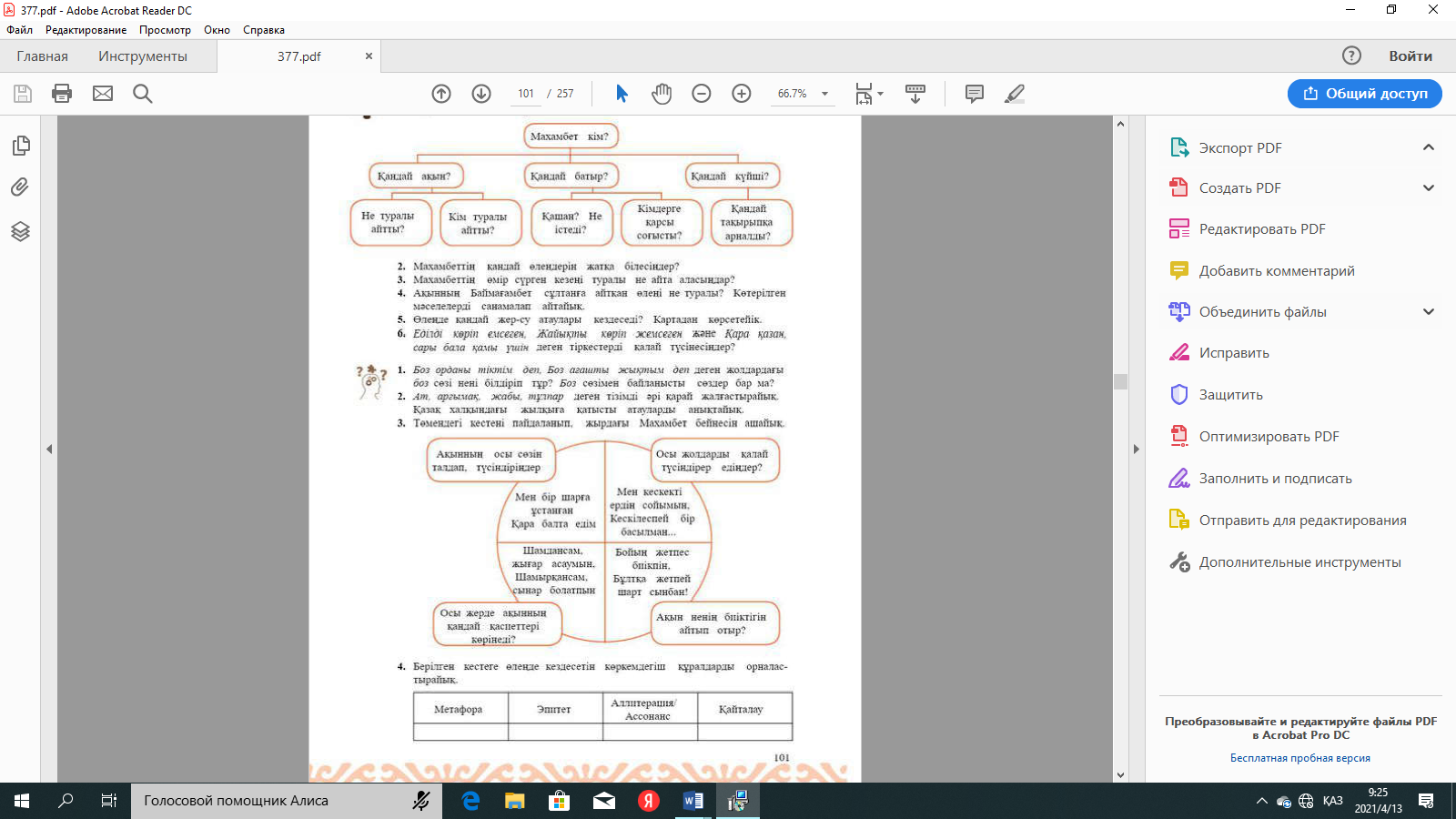Launch Microsoft Edge from the taskbar
Image resolution: width=1456 pixels, height=819 pixels.
point(470,801)
